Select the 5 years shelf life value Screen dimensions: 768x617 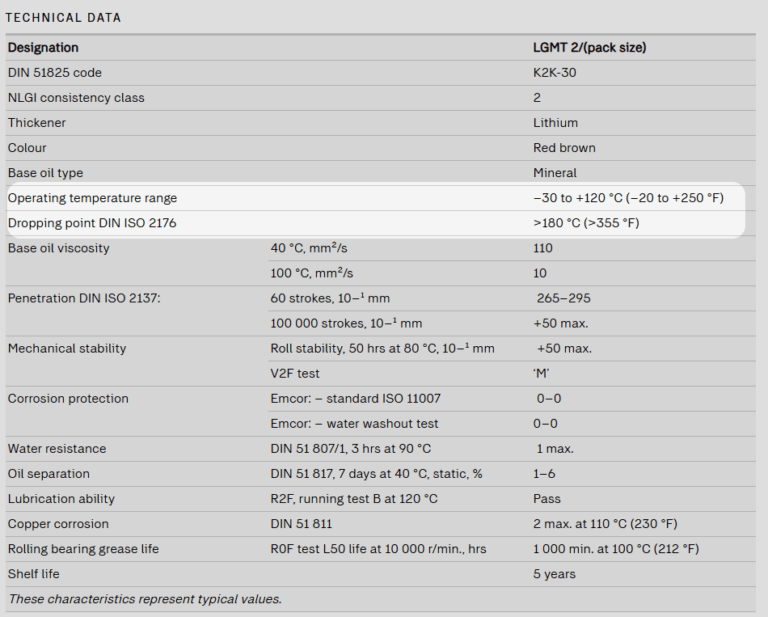pyautogui.click(x=554, y=574)
